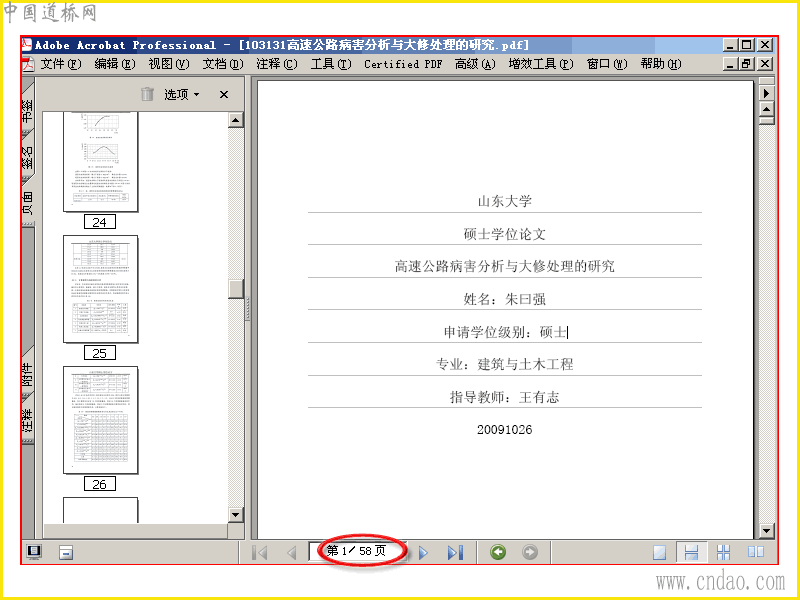Click the next view arrow button
Screen dimensions: 800x600
(x=530, y=552)
